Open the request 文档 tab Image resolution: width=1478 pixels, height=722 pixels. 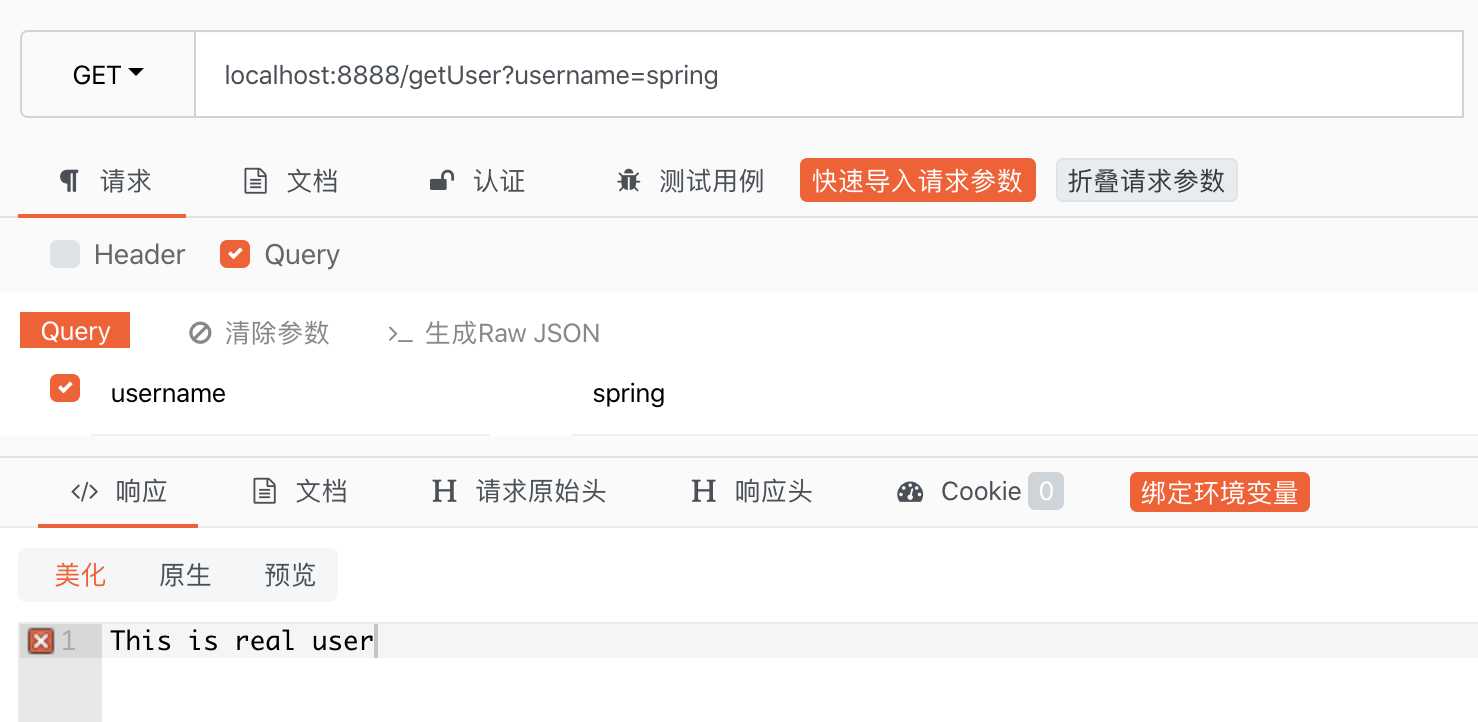291,181
